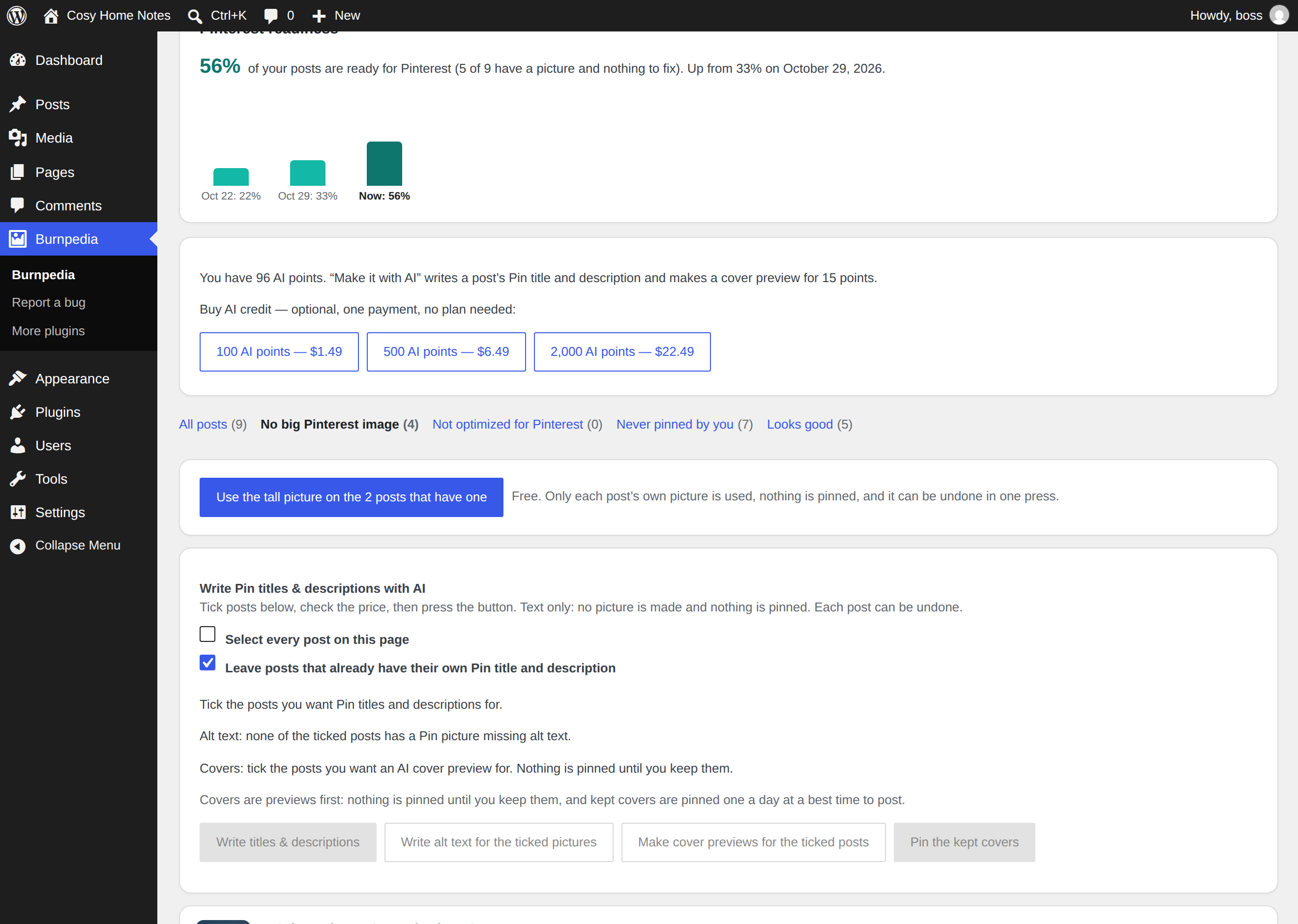Click the Users person icon
The width and height of the screenshot is (1298, 924).
pyautogui.click(x=18, y=445)
